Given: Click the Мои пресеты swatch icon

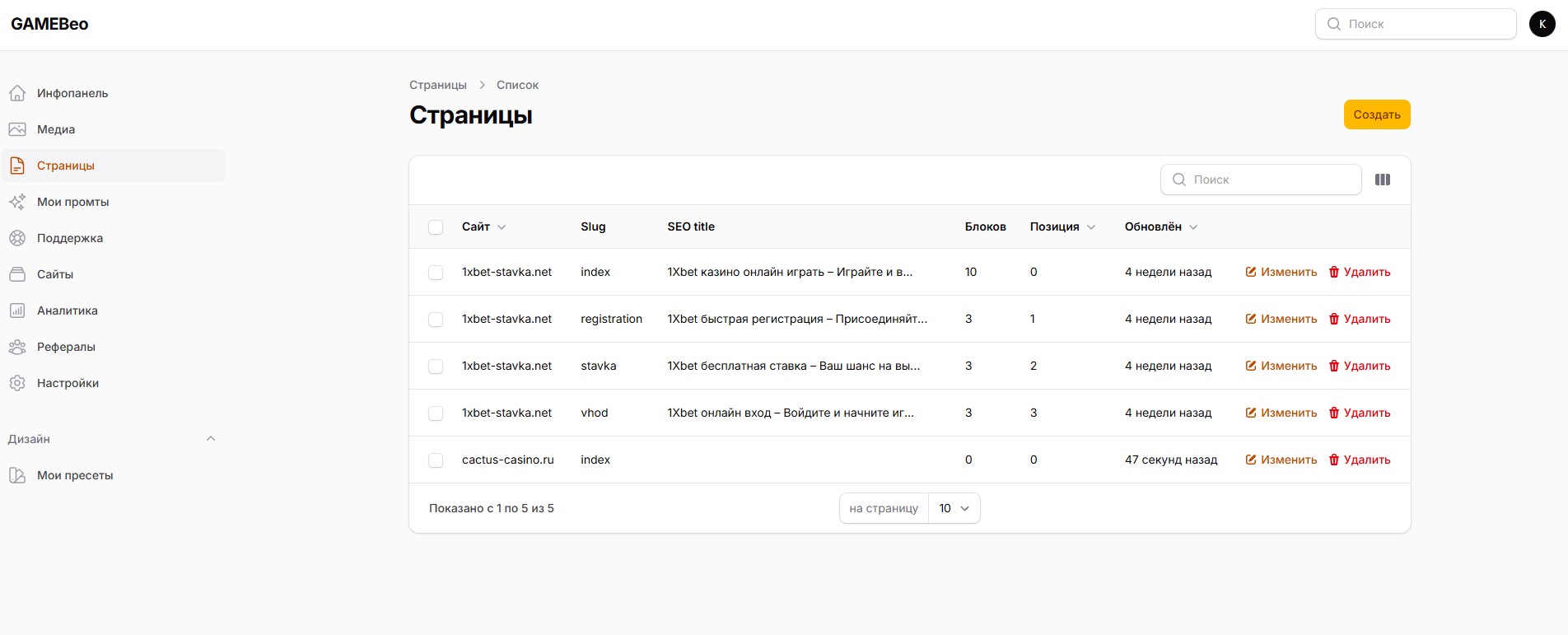Looking at the screenshot, I should click(17, 475).
